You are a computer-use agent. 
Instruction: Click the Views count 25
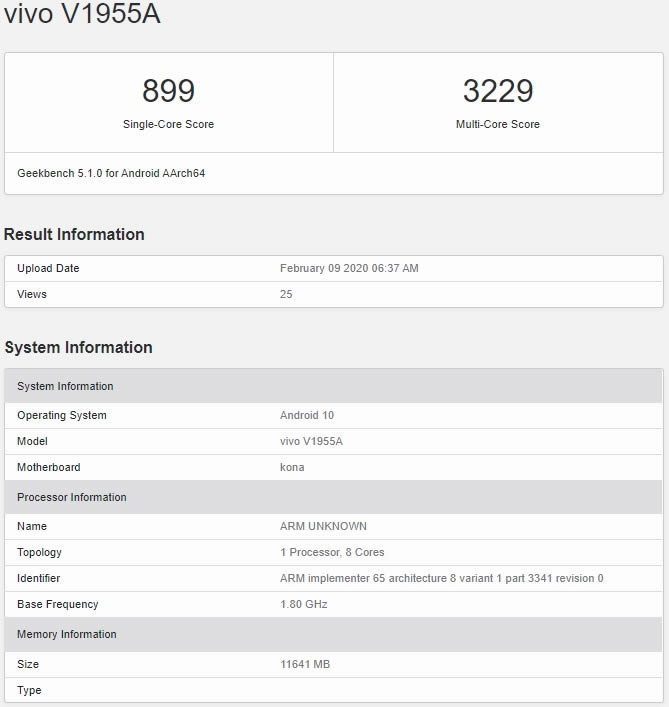[x=286, y=294]
